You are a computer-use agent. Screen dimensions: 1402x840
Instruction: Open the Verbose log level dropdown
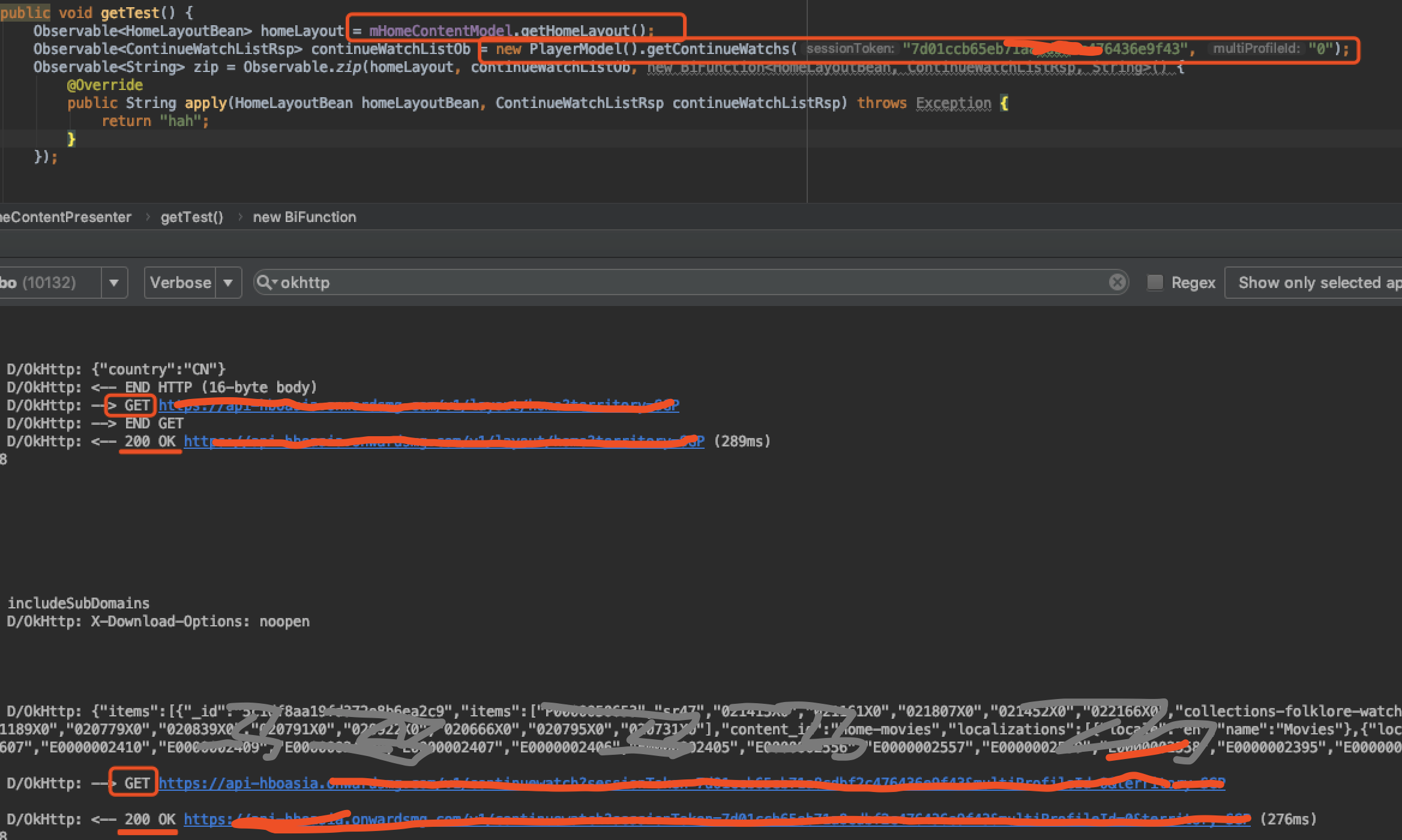click(x=192, y=282)
